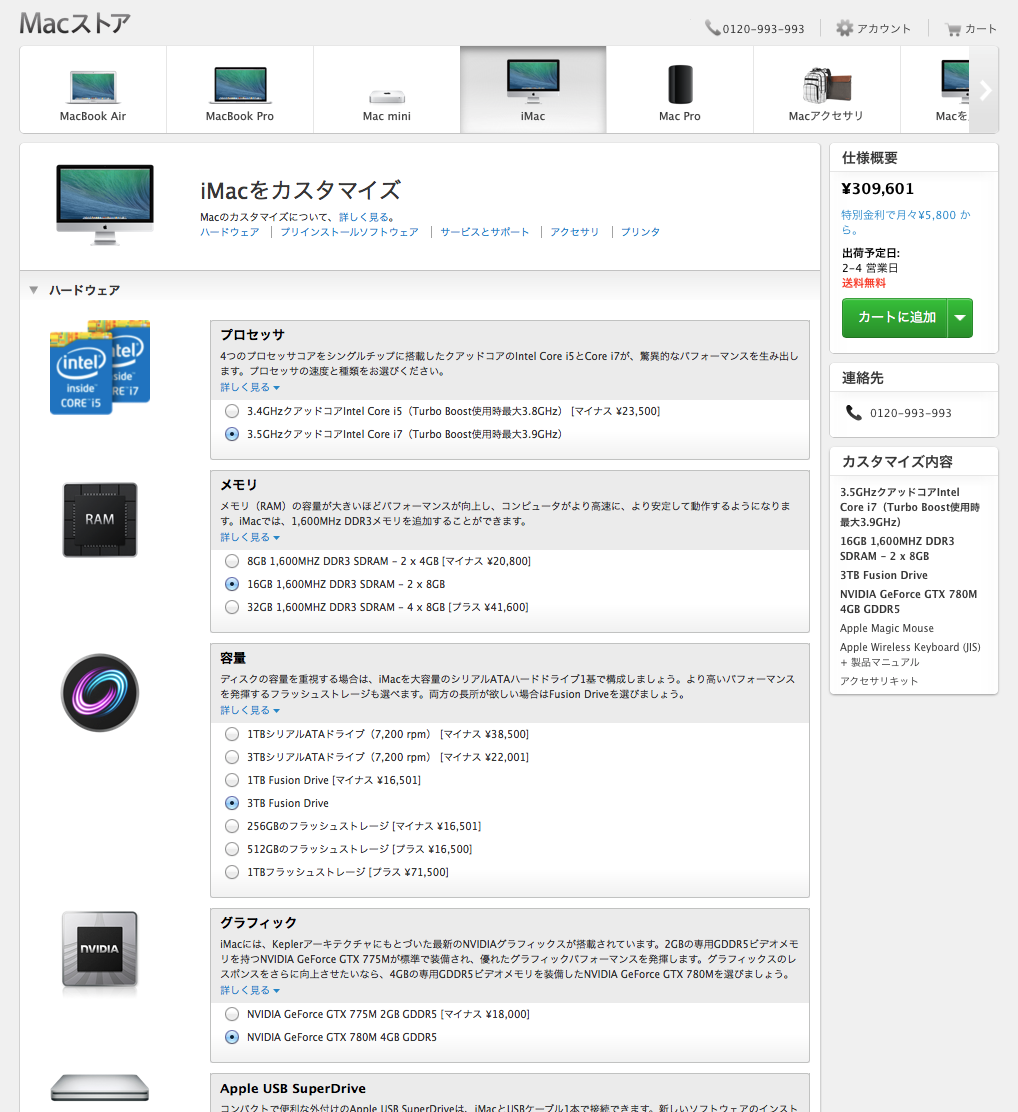Screen dimensions: 1018x1112
Task: Click the Macストア title
Action: tap(75, 23)
